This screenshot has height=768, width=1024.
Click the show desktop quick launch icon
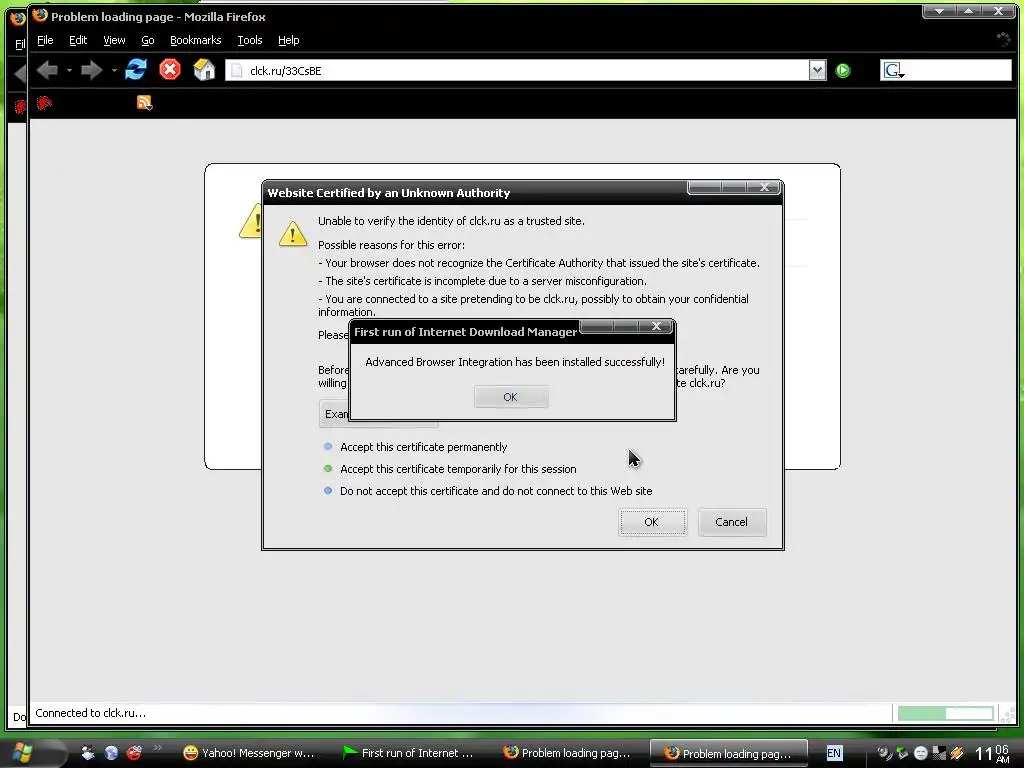tap(88, 753)
